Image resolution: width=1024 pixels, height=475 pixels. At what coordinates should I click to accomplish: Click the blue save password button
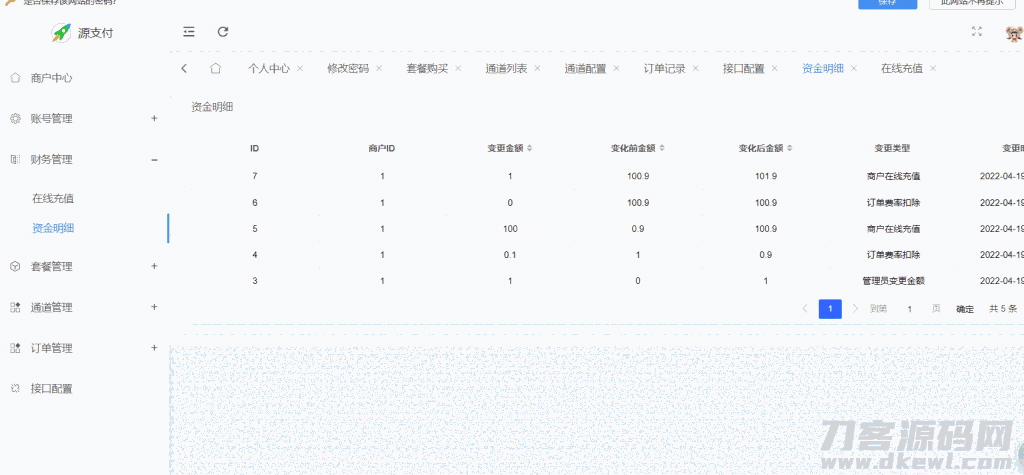click(888, 4)
